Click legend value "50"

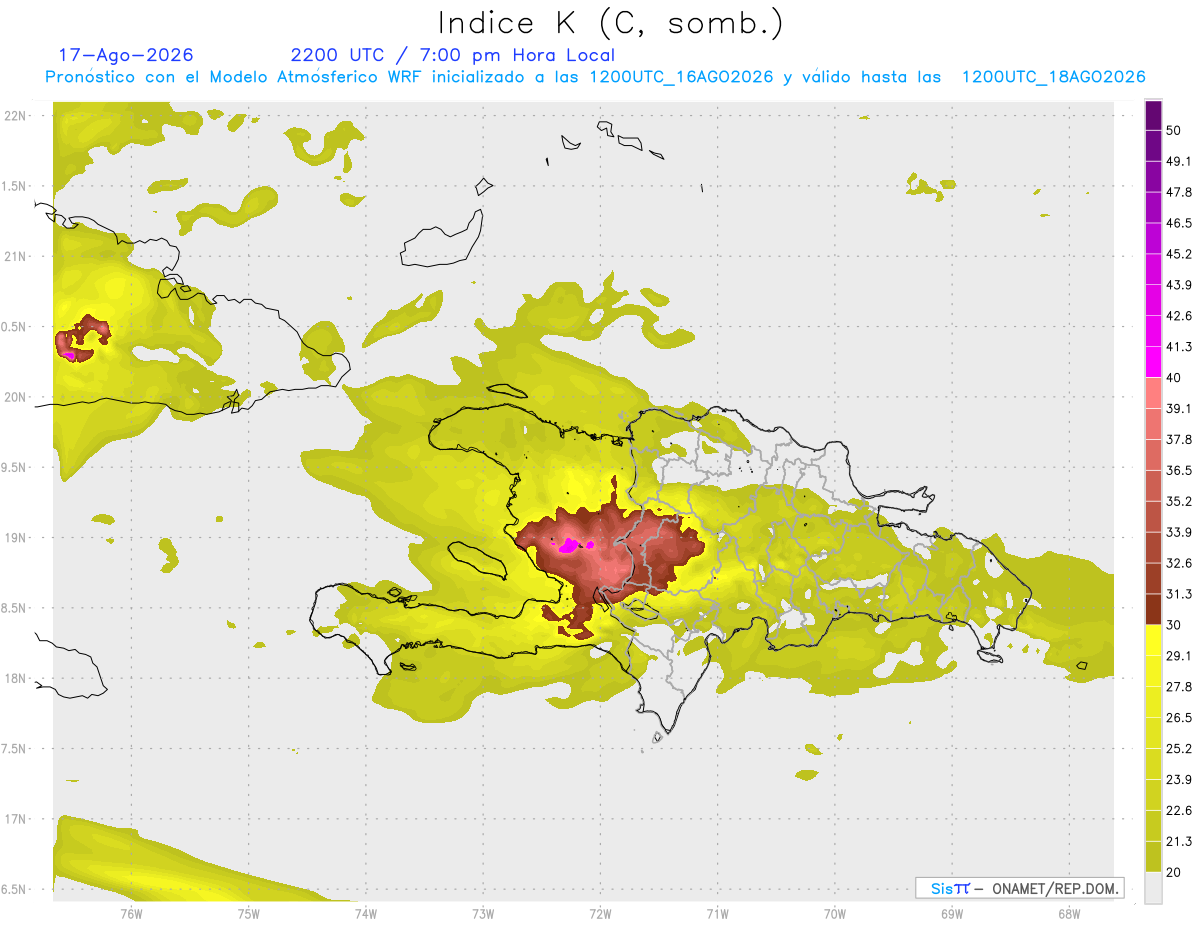(1174, 131)
